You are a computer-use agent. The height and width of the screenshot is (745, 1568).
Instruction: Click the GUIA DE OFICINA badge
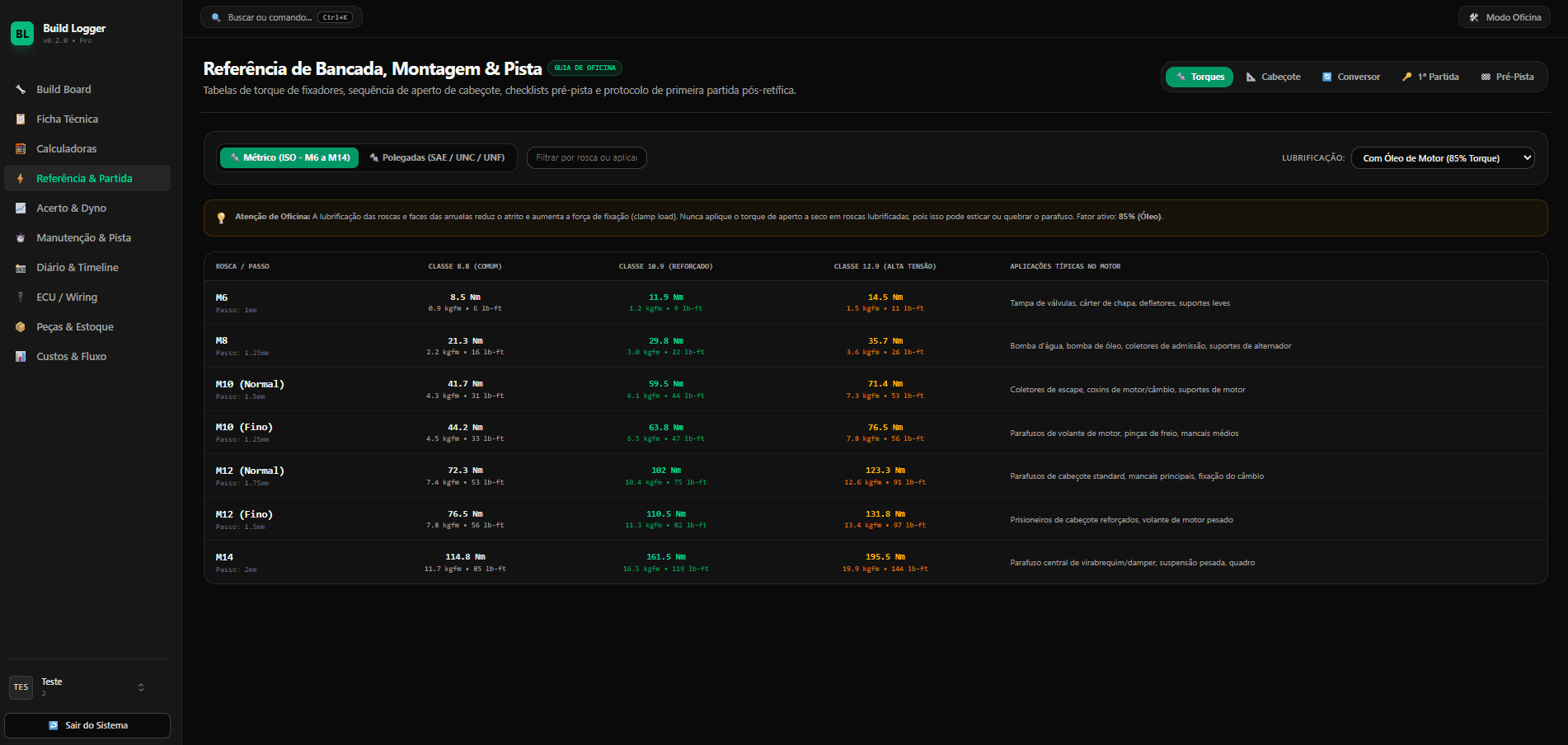[x=584, y=68]
